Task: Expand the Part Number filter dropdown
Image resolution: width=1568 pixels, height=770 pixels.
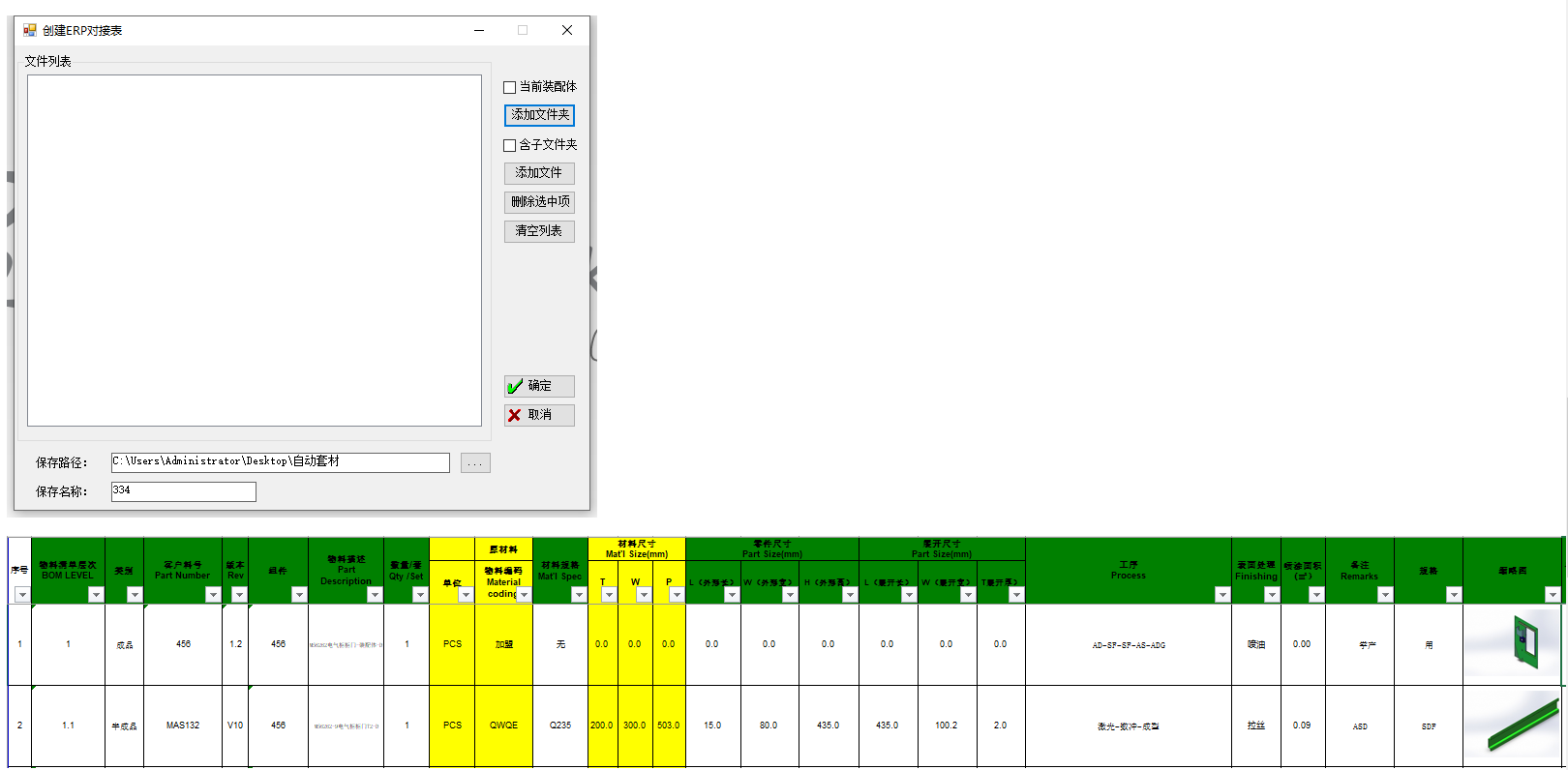Action: point(213,595)
